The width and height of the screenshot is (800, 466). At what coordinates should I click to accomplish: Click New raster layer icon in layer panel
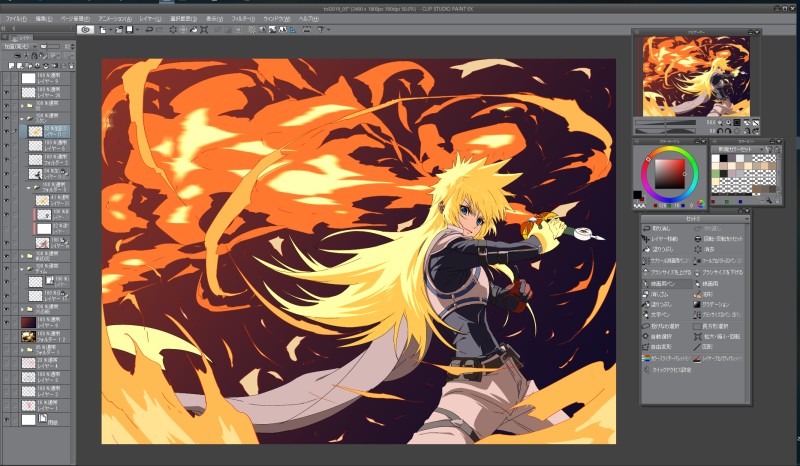point(12,66)
